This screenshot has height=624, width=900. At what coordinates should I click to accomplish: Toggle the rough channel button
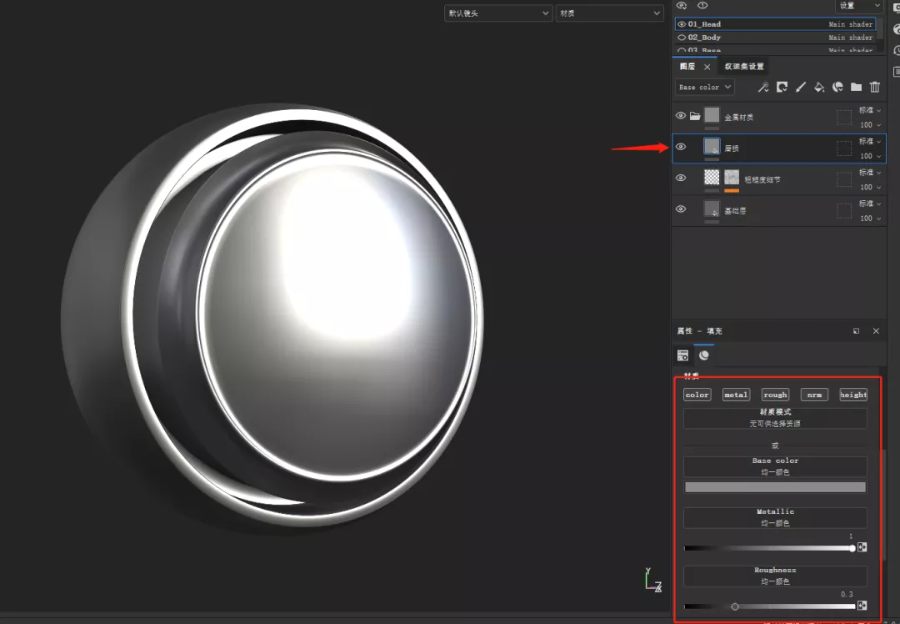(775, 395)
